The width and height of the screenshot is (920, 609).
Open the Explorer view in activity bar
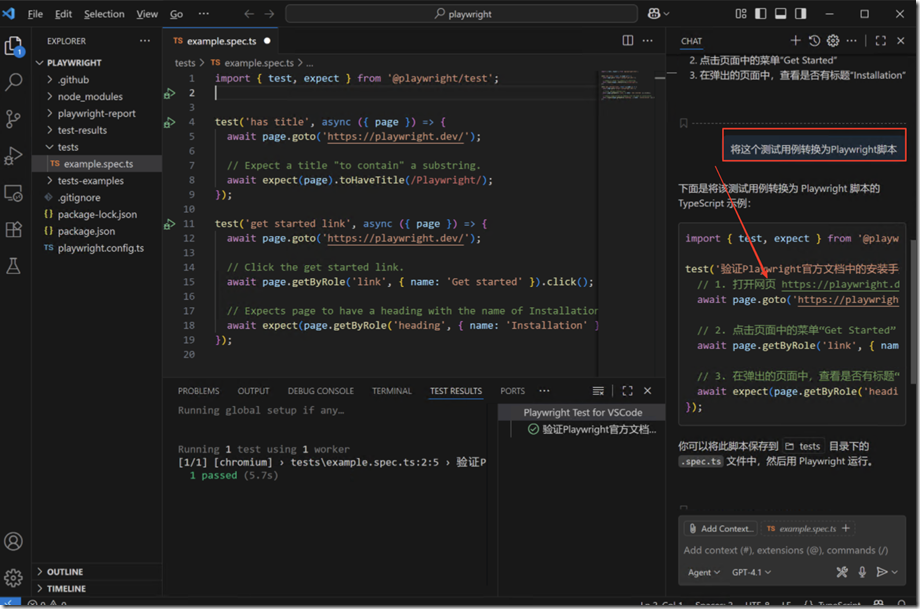(x=13, y=46)
